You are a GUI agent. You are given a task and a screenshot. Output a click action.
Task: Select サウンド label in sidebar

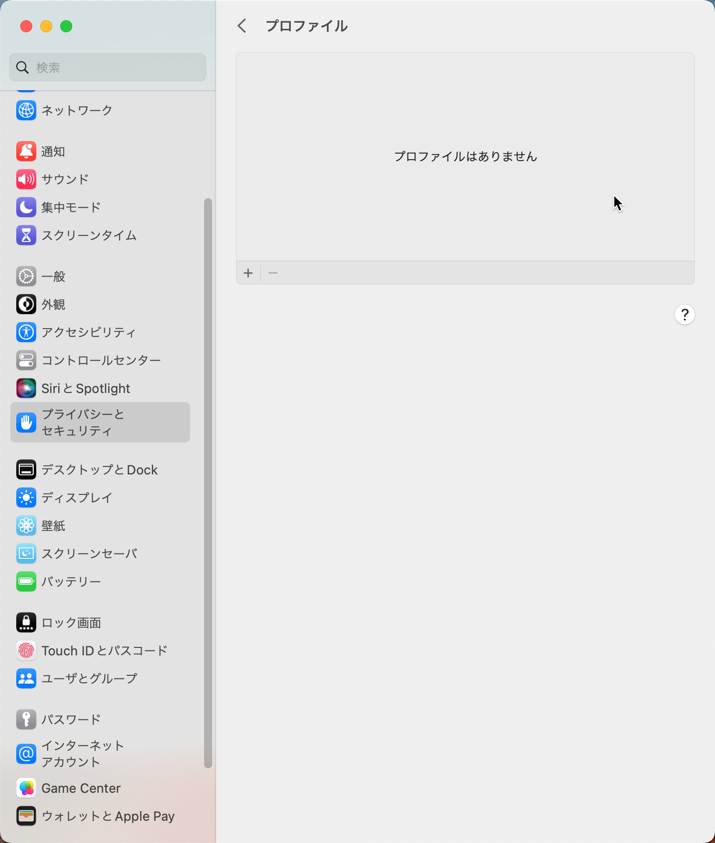[x=65, y=180]
